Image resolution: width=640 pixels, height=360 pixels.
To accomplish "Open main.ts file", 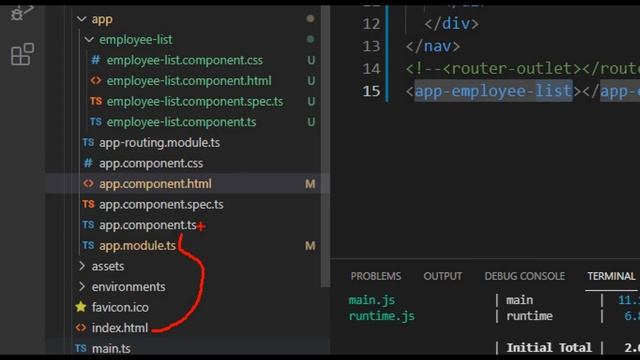I will click(x=111, y=348).
